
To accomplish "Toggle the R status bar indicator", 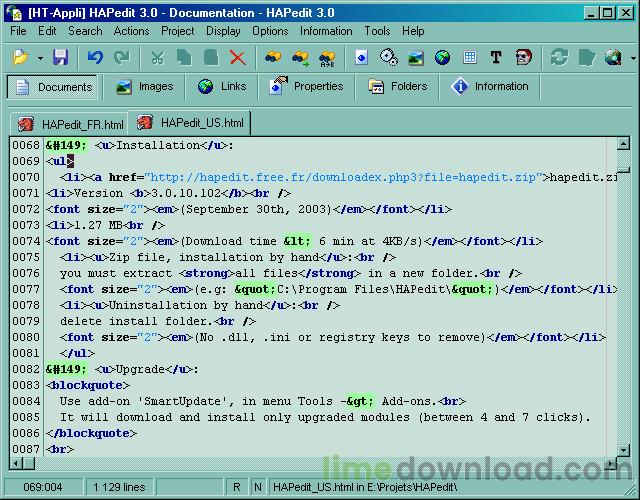I will (237, 487).
